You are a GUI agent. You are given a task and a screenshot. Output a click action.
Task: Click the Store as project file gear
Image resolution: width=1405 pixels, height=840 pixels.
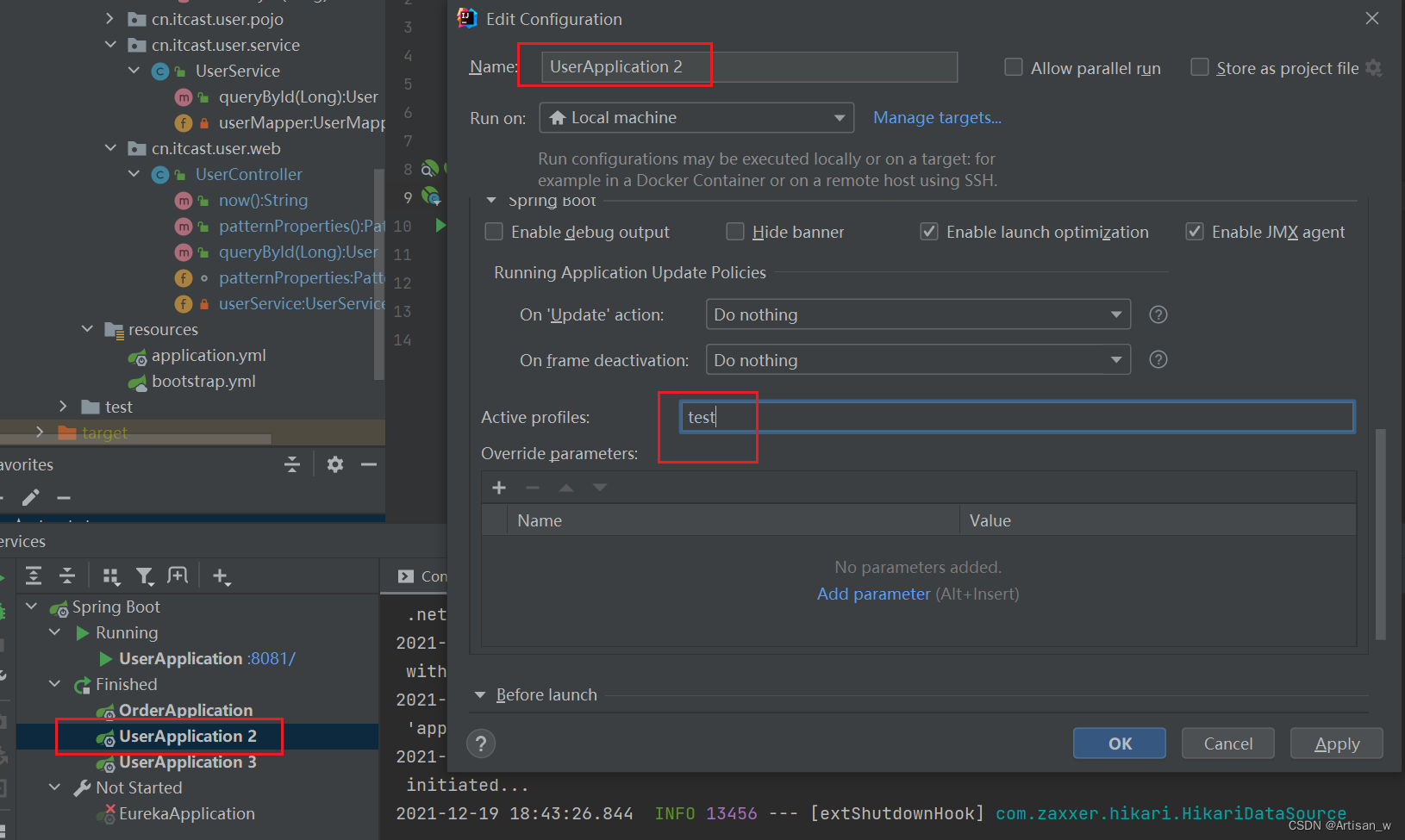1374,68
